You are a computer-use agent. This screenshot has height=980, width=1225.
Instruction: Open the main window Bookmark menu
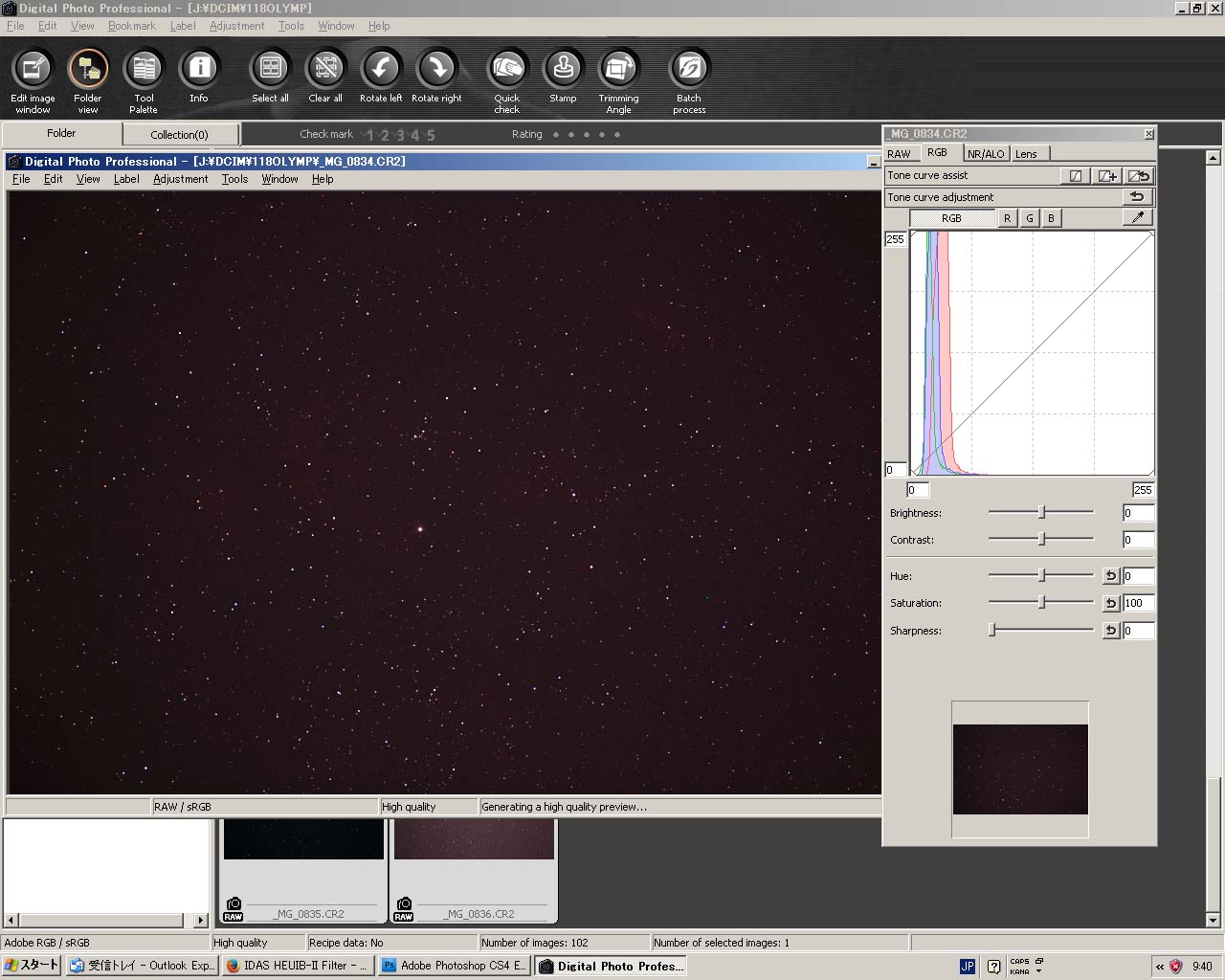132,26
